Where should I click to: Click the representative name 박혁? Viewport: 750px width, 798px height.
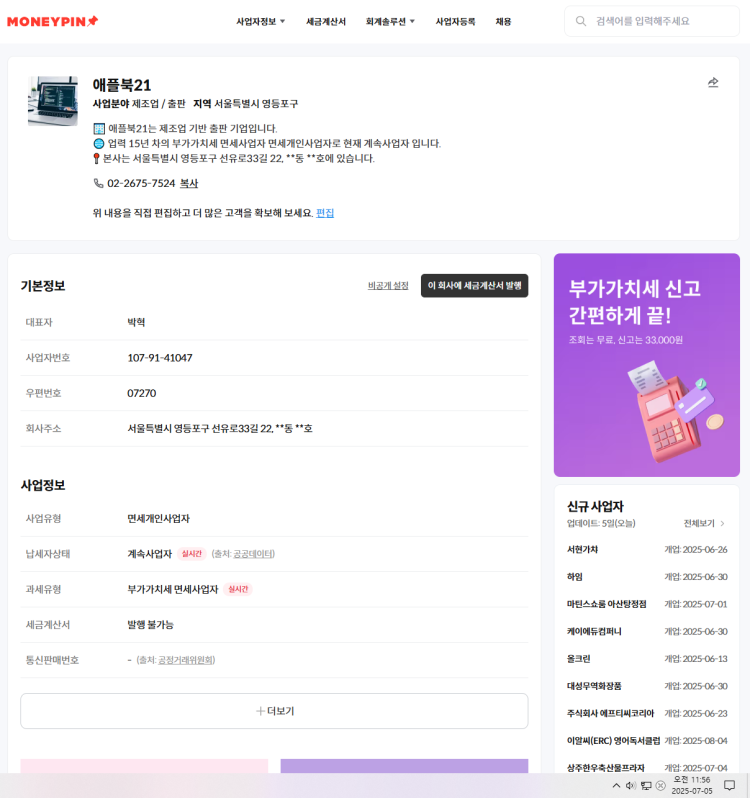coord(136,322)
